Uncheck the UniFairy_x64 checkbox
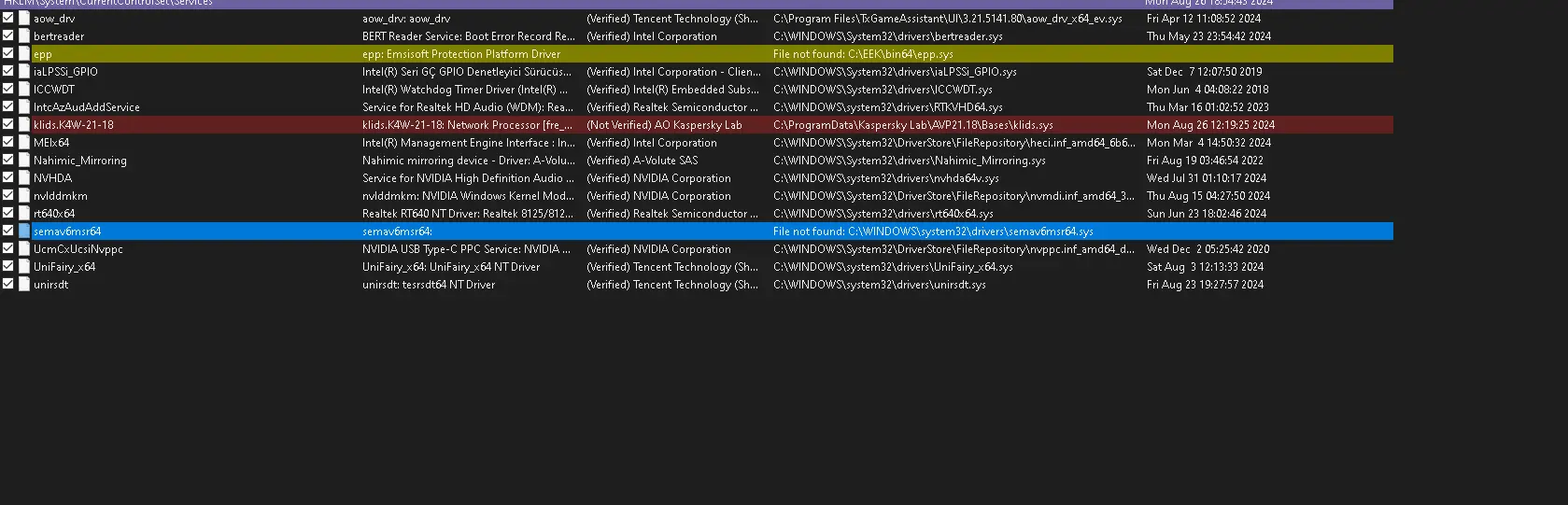This screenshot has height=505, width=1568. 8,266
